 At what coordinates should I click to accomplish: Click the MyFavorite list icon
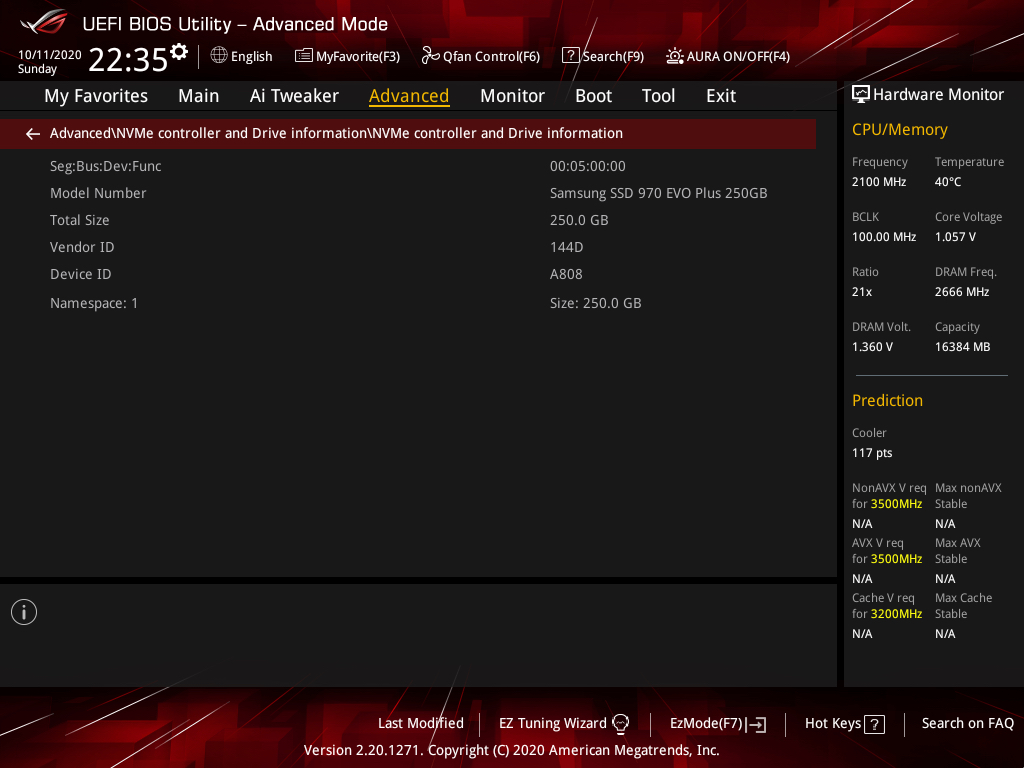point(303,56)
